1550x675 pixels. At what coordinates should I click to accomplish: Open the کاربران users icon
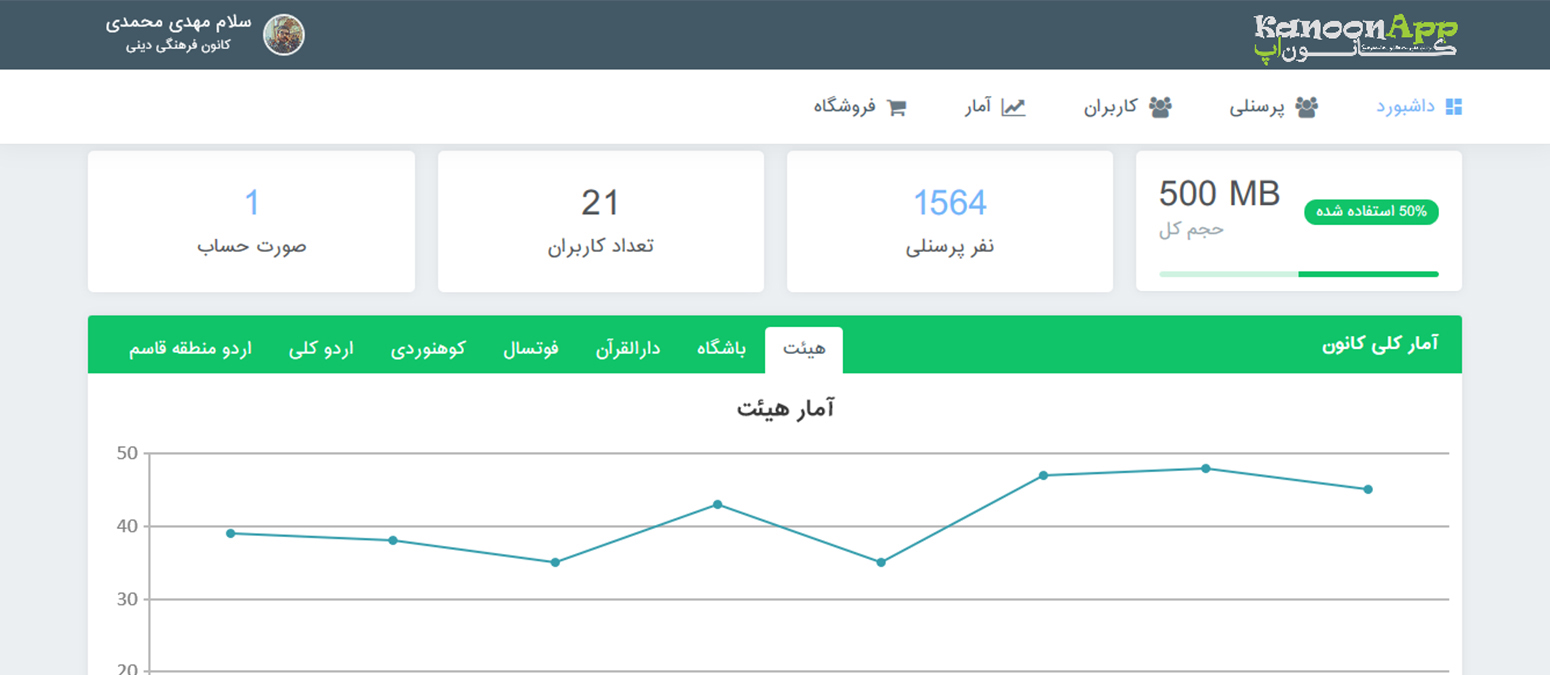pyautogui.click(x=1161, y=105)
